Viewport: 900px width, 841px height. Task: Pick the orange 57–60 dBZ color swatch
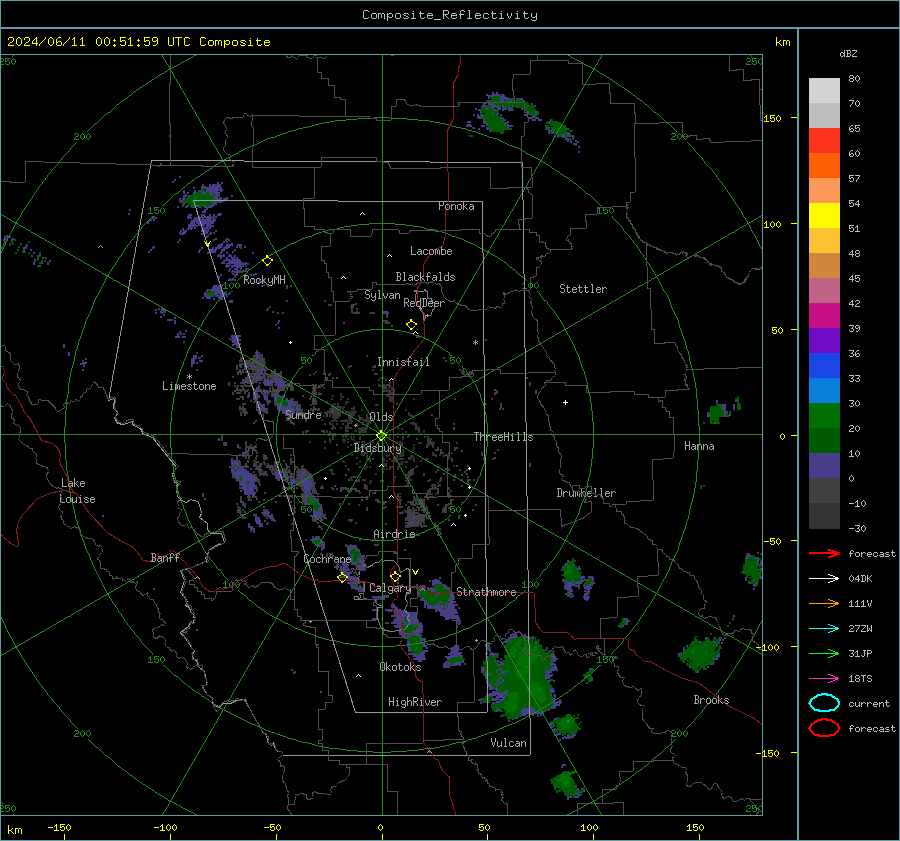tap(824, 166)
